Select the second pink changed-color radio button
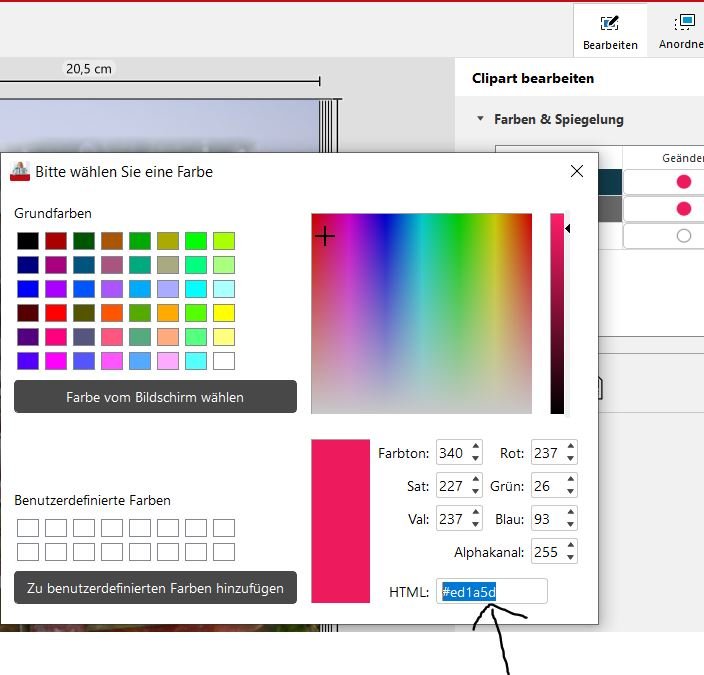The width and height of the screenshot is (704, 675). click(684, 209)
